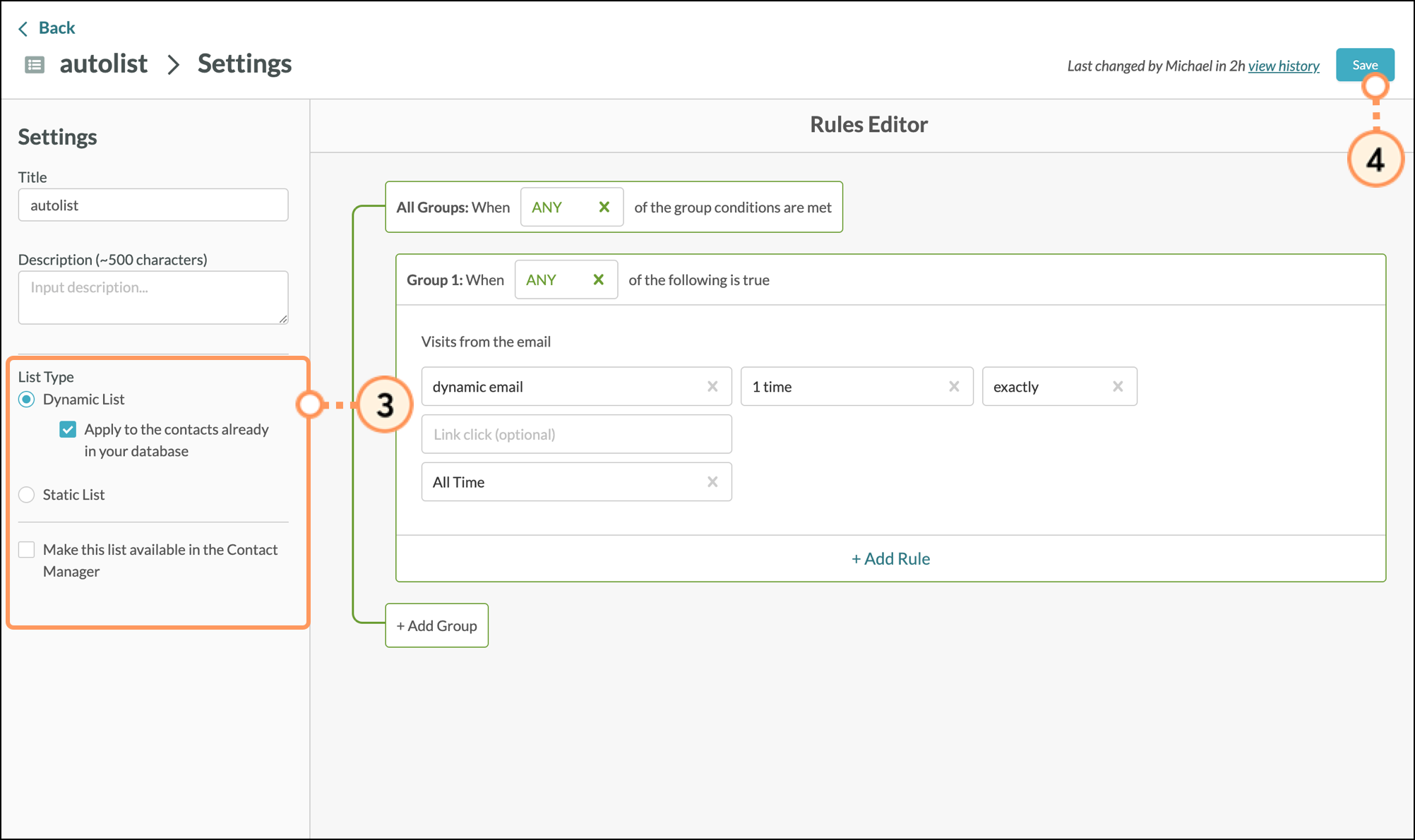Clear the All Time period

pyautogui.click(x=712, y=481)
